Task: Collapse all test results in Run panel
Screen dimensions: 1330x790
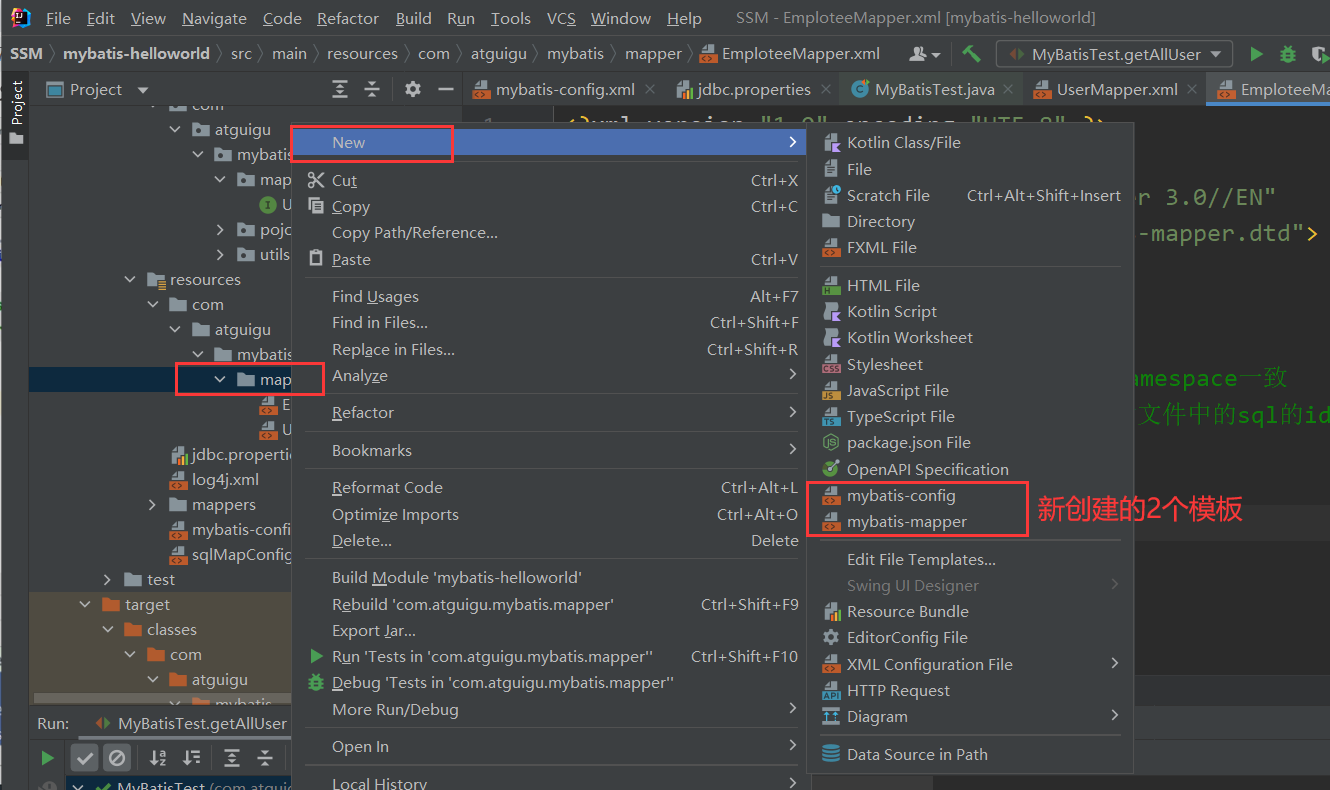Action: (x=264, y=757)
